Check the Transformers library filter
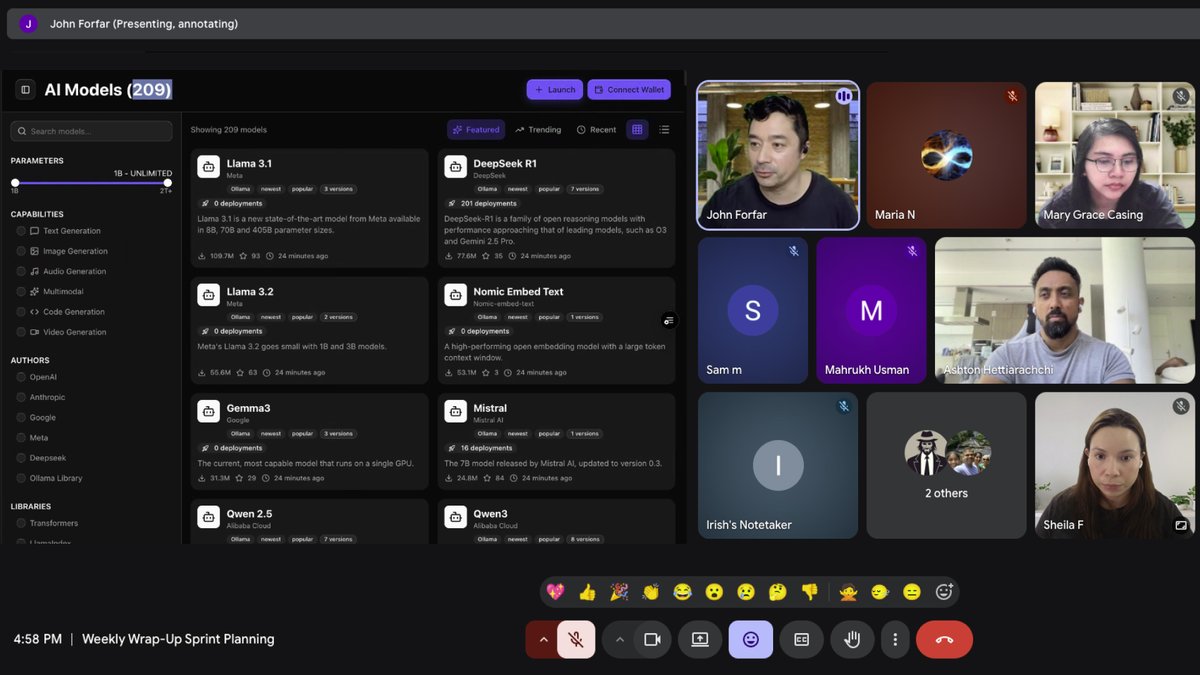Screen dimensions: 1200x675 [21, 523]
